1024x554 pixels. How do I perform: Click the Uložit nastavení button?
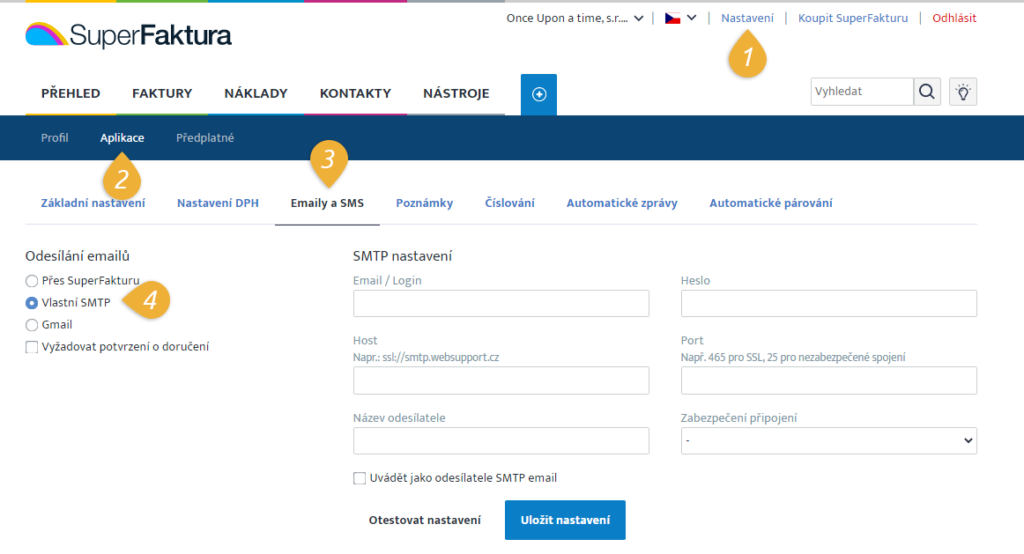point(565,520)
